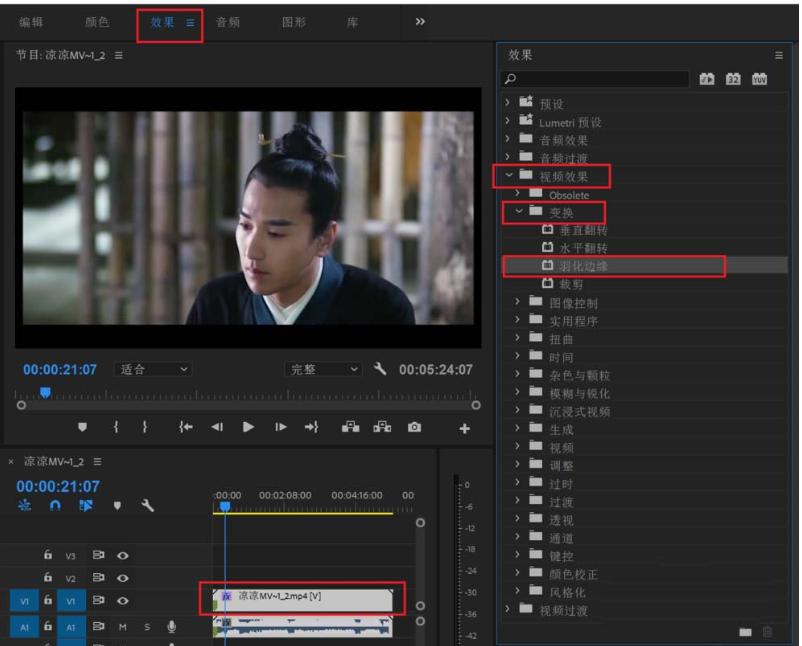The width and height of the screenshot is (802, 646).
Task: Click the effects search field
Action: point(596,79)
